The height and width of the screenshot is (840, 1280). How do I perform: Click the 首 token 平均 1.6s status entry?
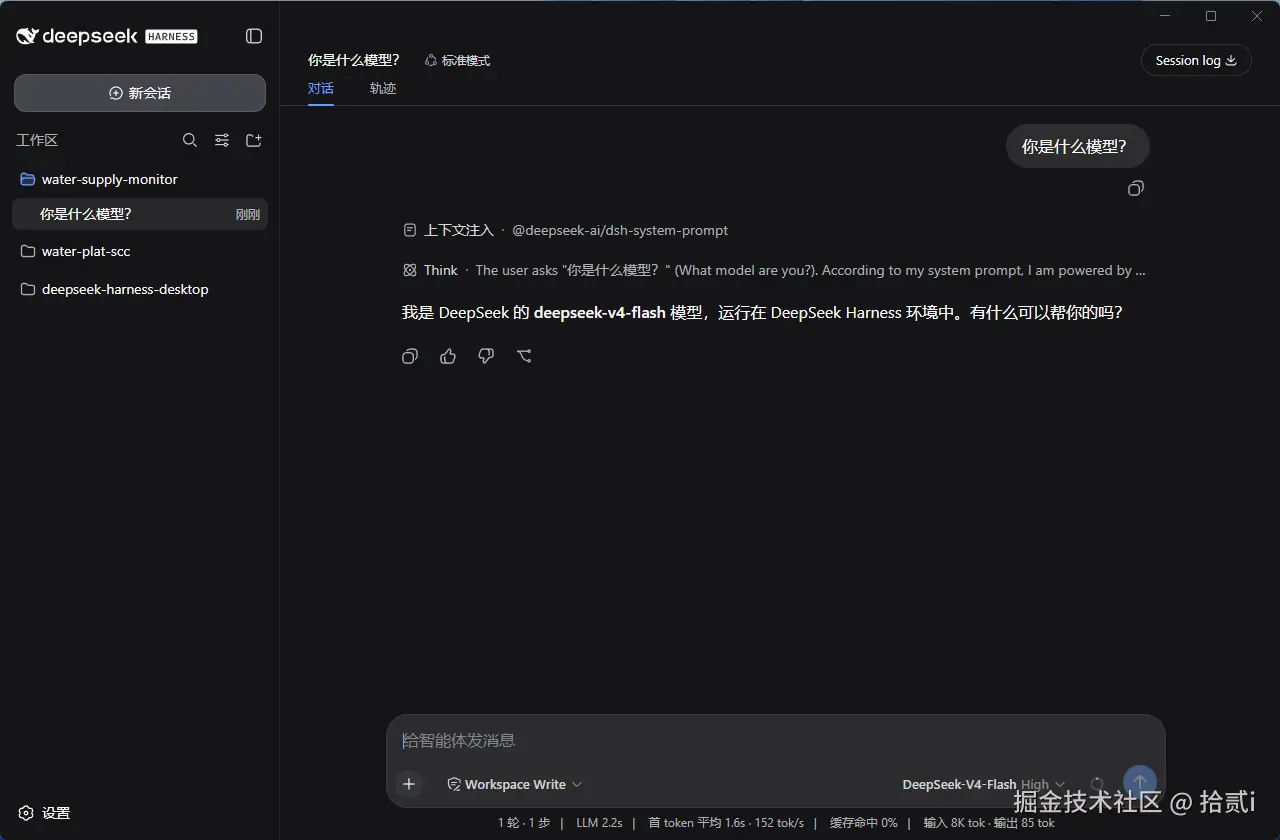point(696,823)
